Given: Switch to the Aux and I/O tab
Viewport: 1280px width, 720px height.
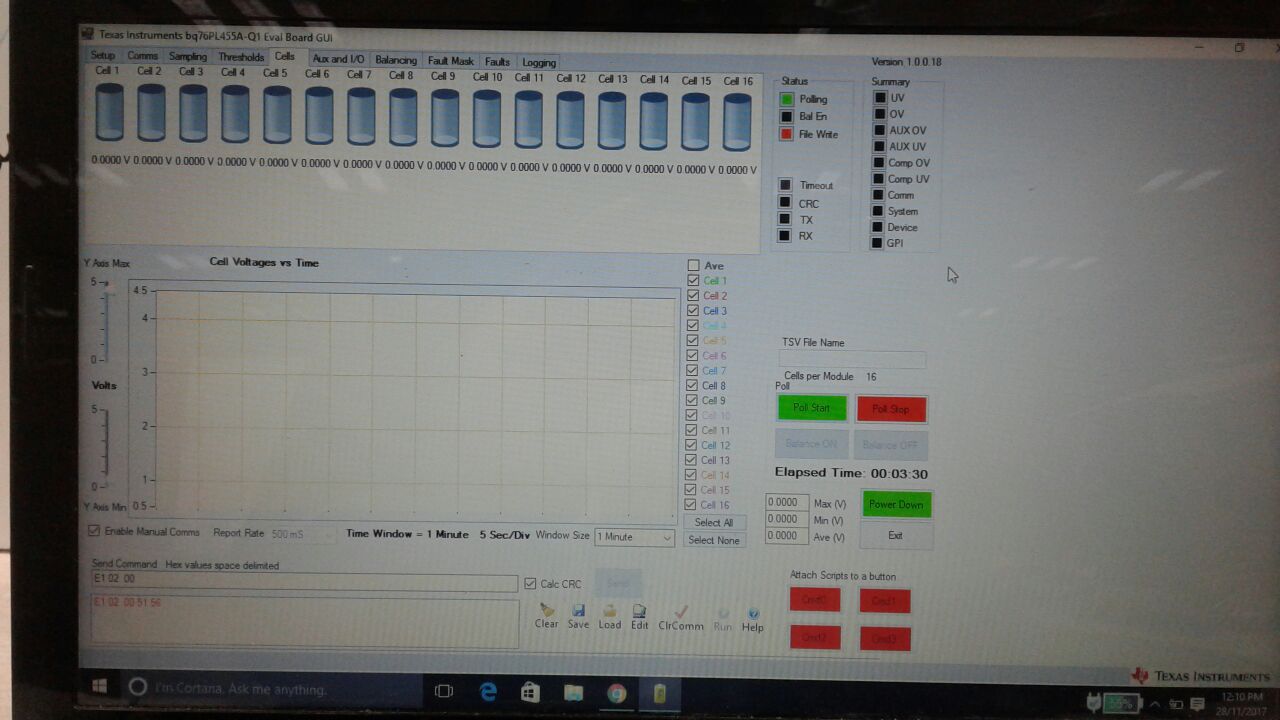Looking at the screenshot, I should click(x=339, y=60).
